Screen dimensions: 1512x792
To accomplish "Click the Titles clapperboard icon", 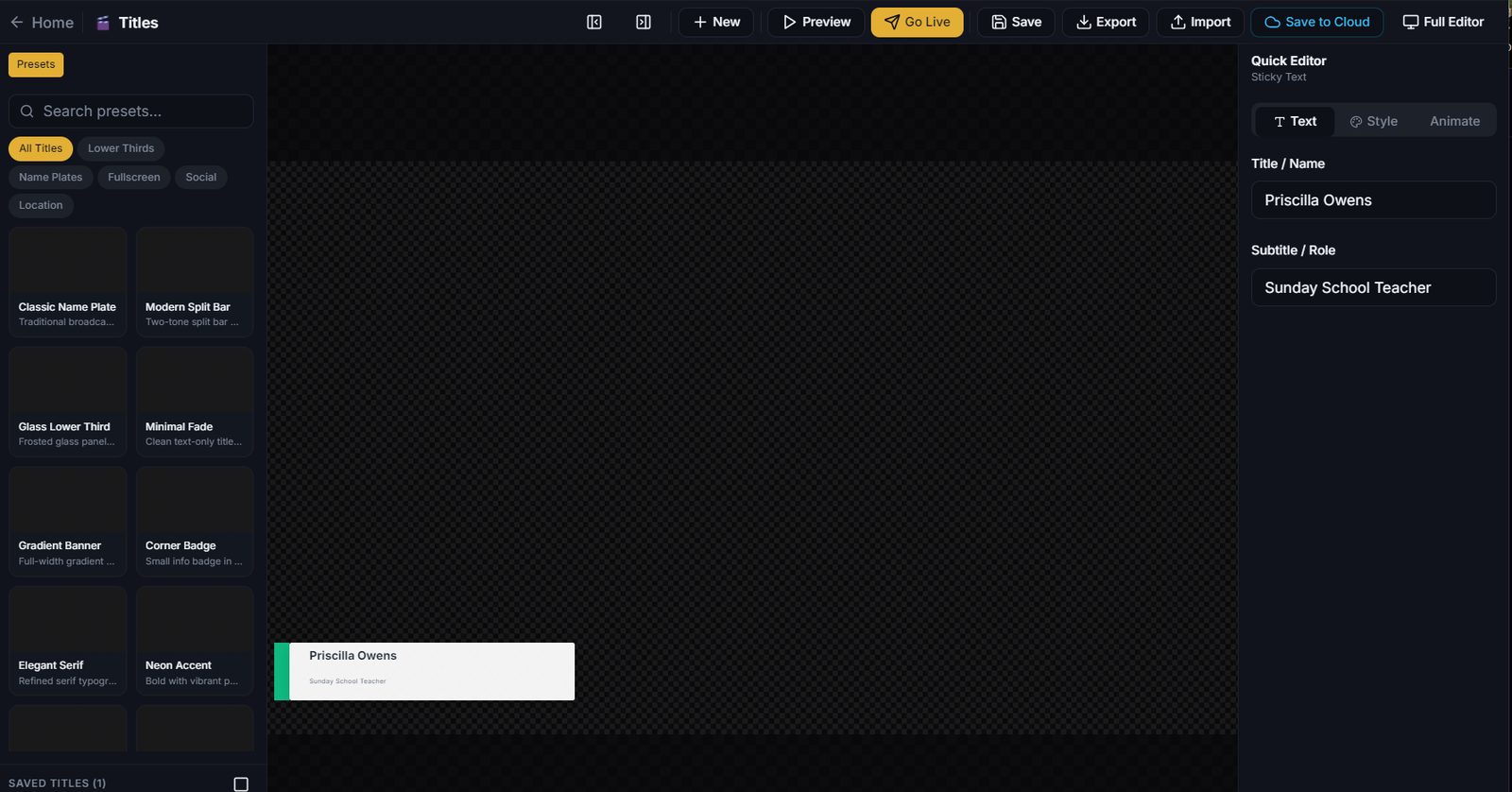I will (x=103, y=23).
